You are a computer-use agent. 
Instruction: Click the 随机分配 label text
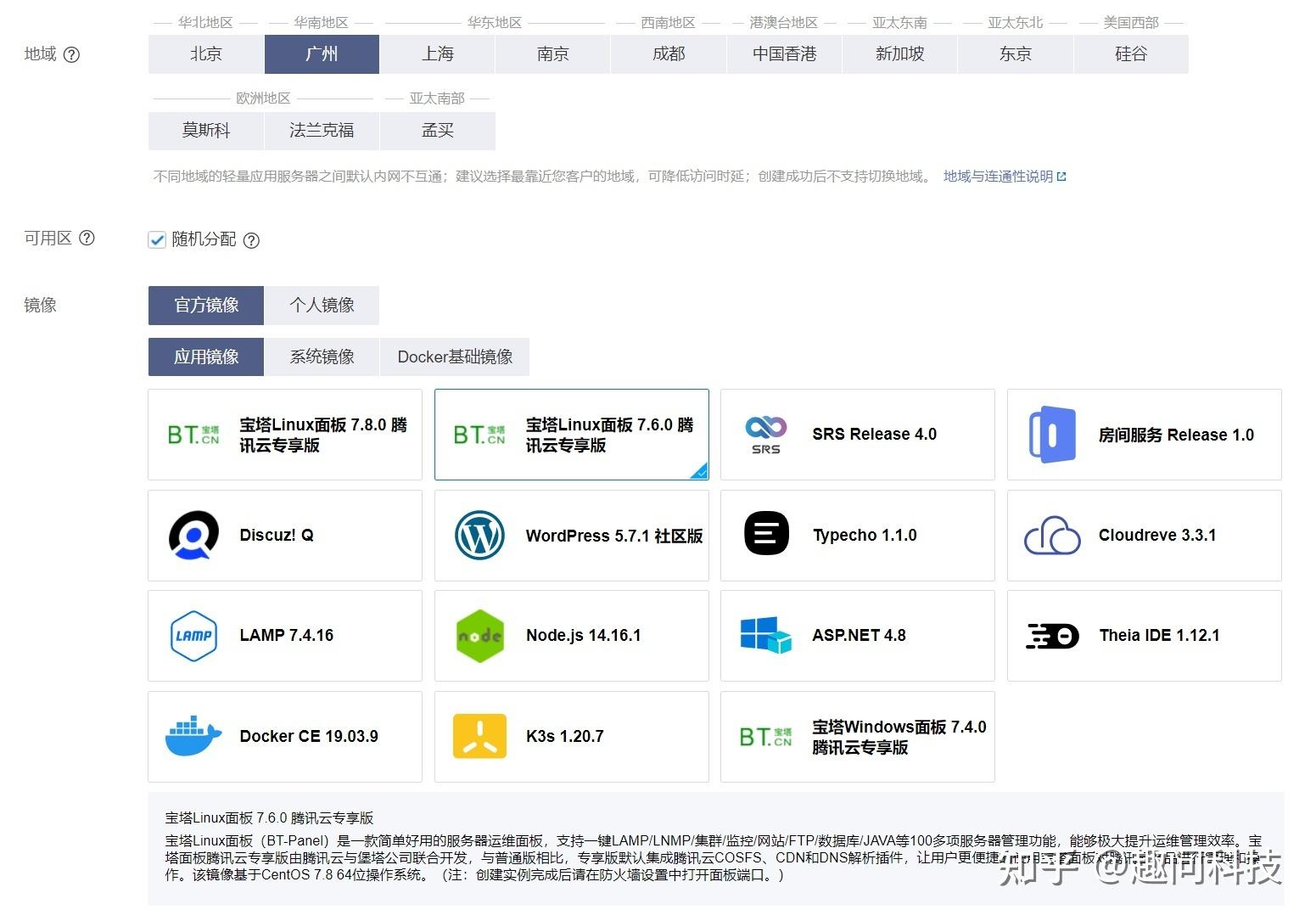pos(204,239)
